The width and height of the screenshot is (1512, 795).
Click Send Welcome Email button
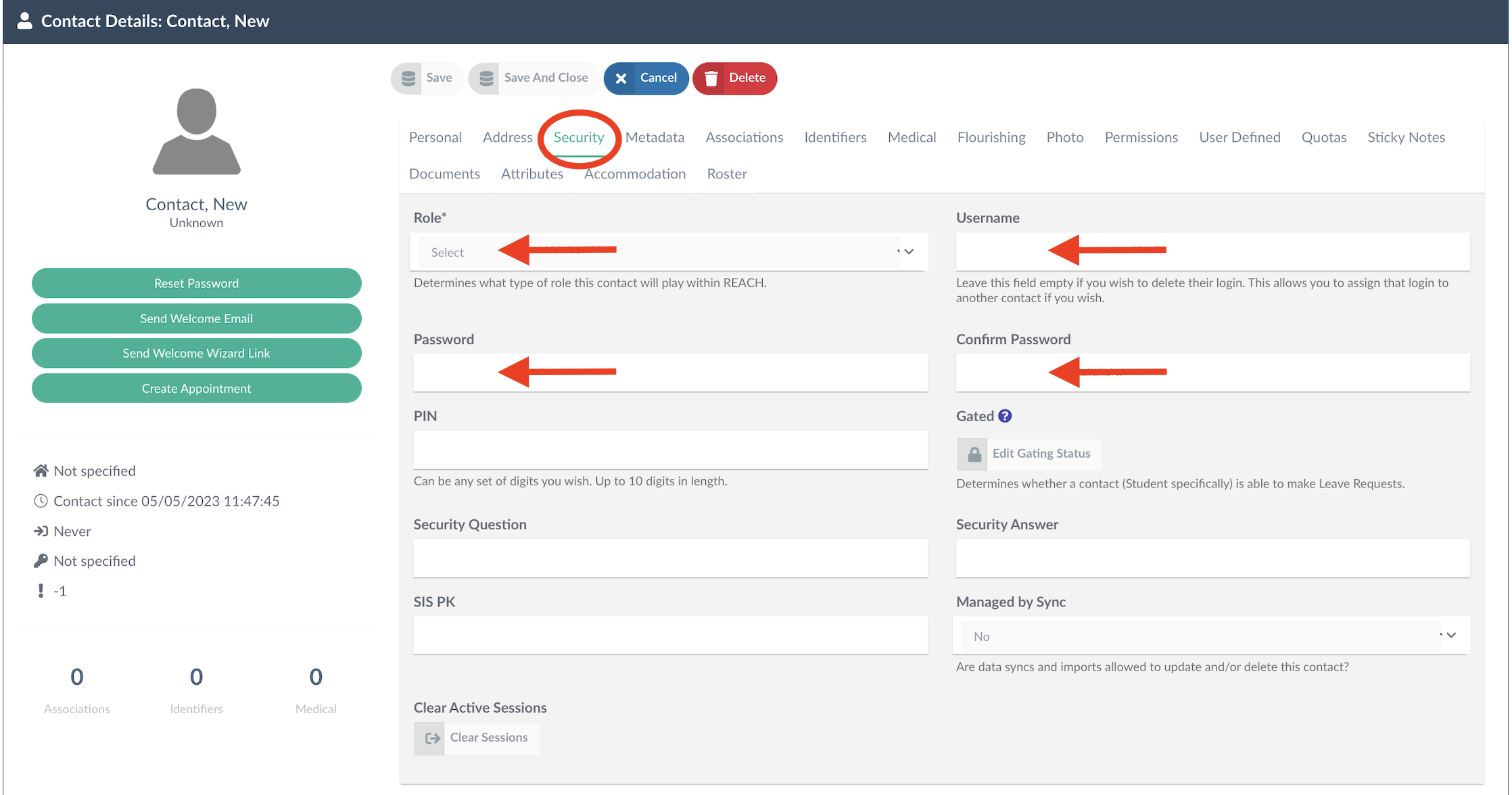click(196, 318)
